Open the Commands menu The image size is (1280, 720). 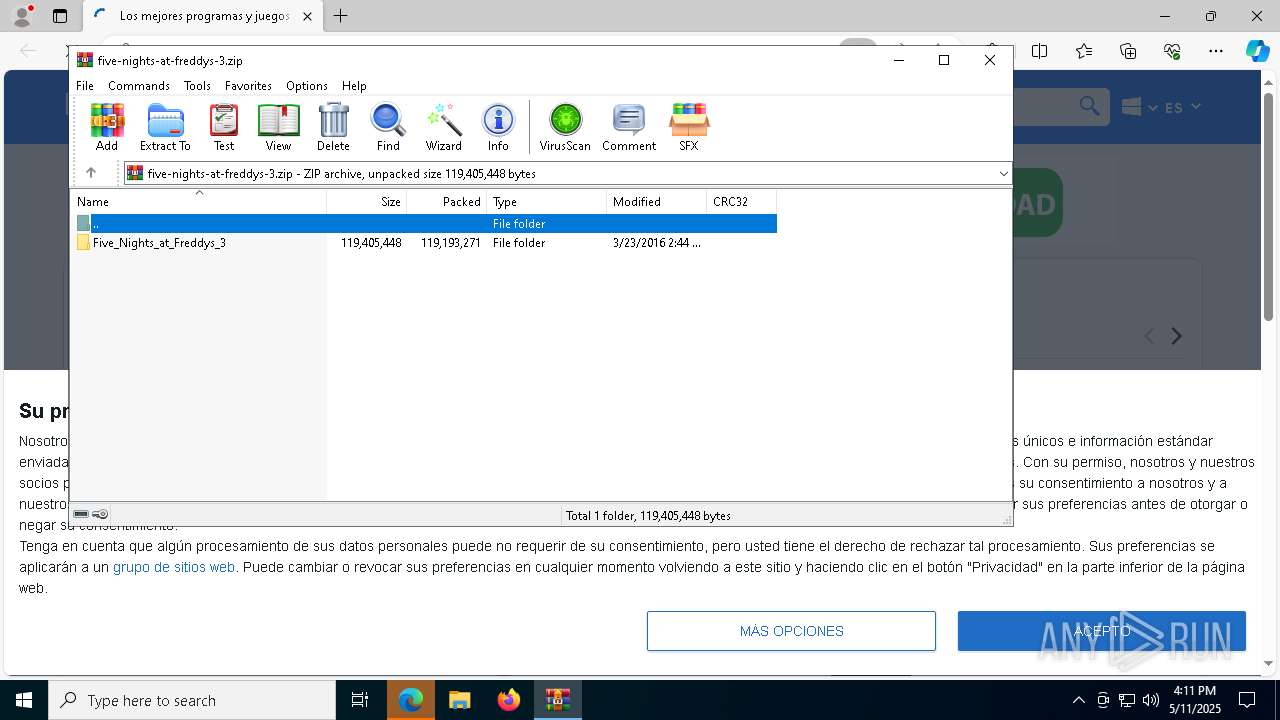pyautogui.click(x=139, y=86)
